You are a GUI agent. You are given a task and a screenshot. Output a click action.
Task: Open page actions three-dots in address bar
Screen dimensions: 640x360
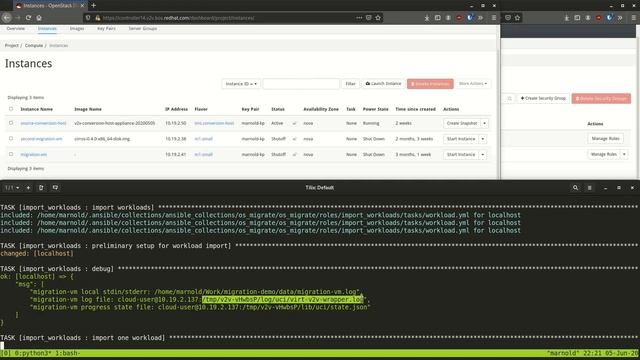click(x=359, y=18)
